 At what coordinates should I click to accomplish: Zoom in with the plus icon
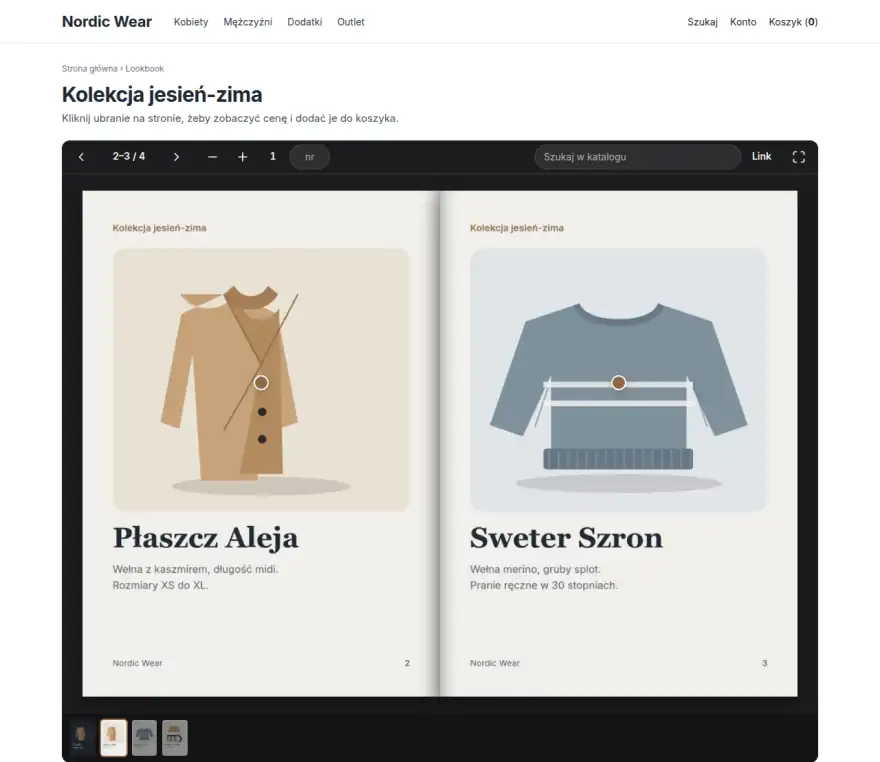(242, 157)
